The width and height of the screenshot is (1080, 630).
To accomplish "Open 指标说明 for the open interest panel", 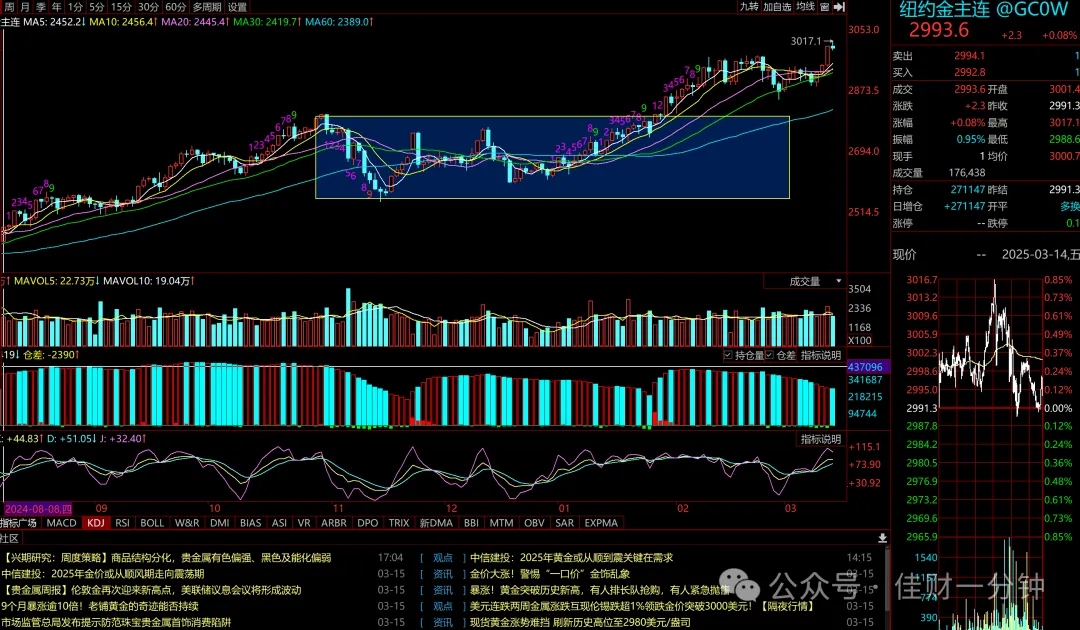I will (821, 355).
